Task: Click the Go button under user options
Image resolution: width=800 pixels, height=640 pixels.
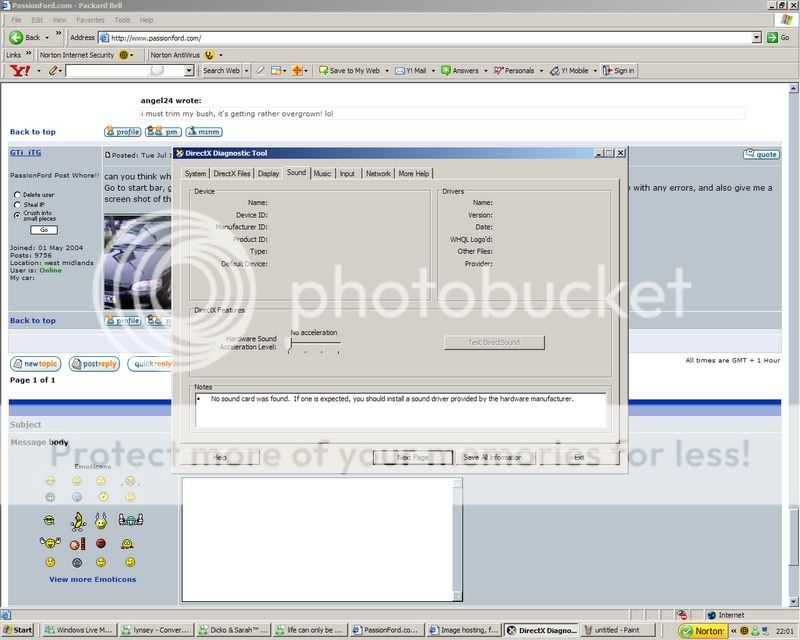Action: [44, 230]
